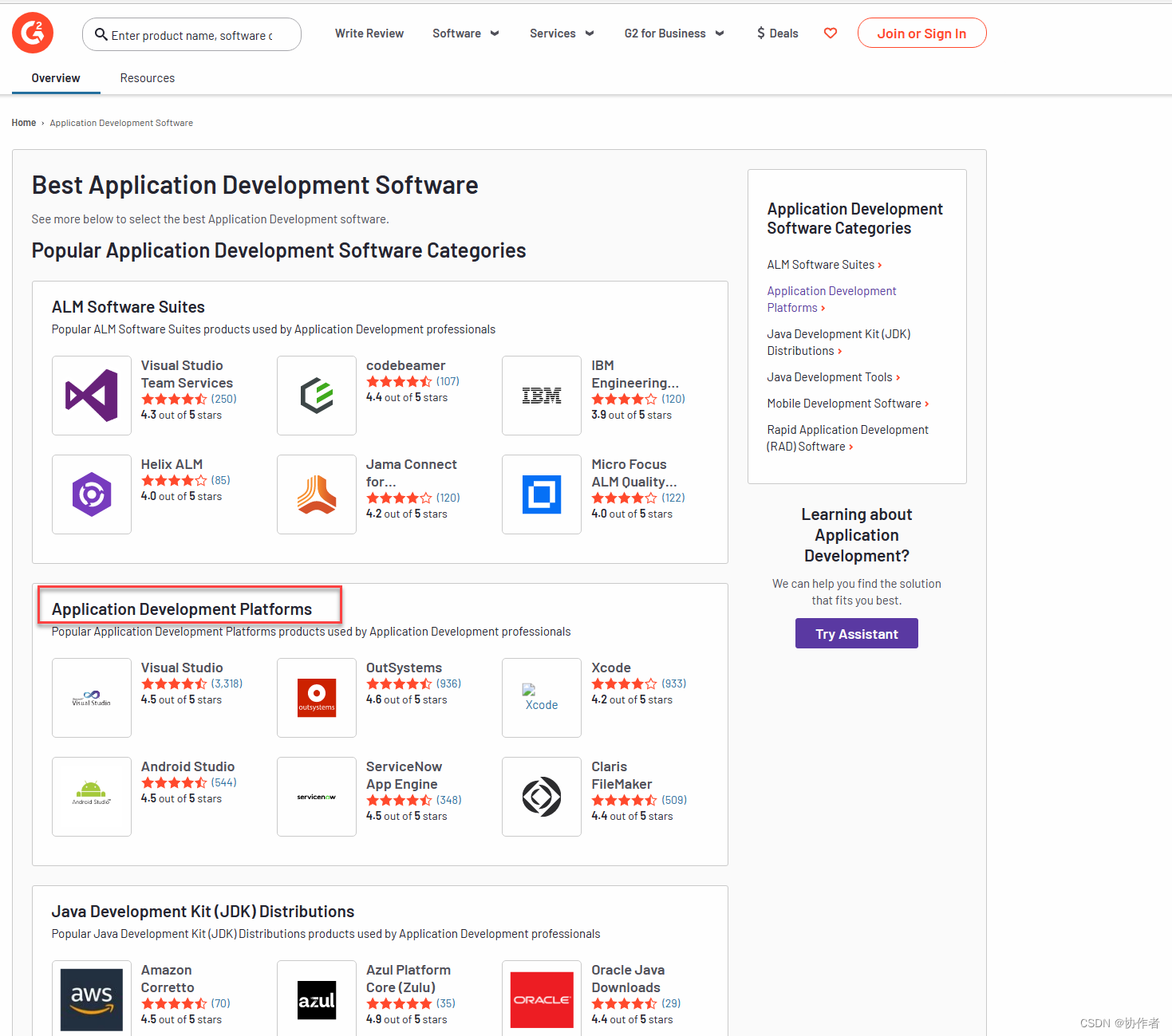Open the Visual Studio platform logo
This screenshot has width=1172, height=1036.
pos(92,698)
